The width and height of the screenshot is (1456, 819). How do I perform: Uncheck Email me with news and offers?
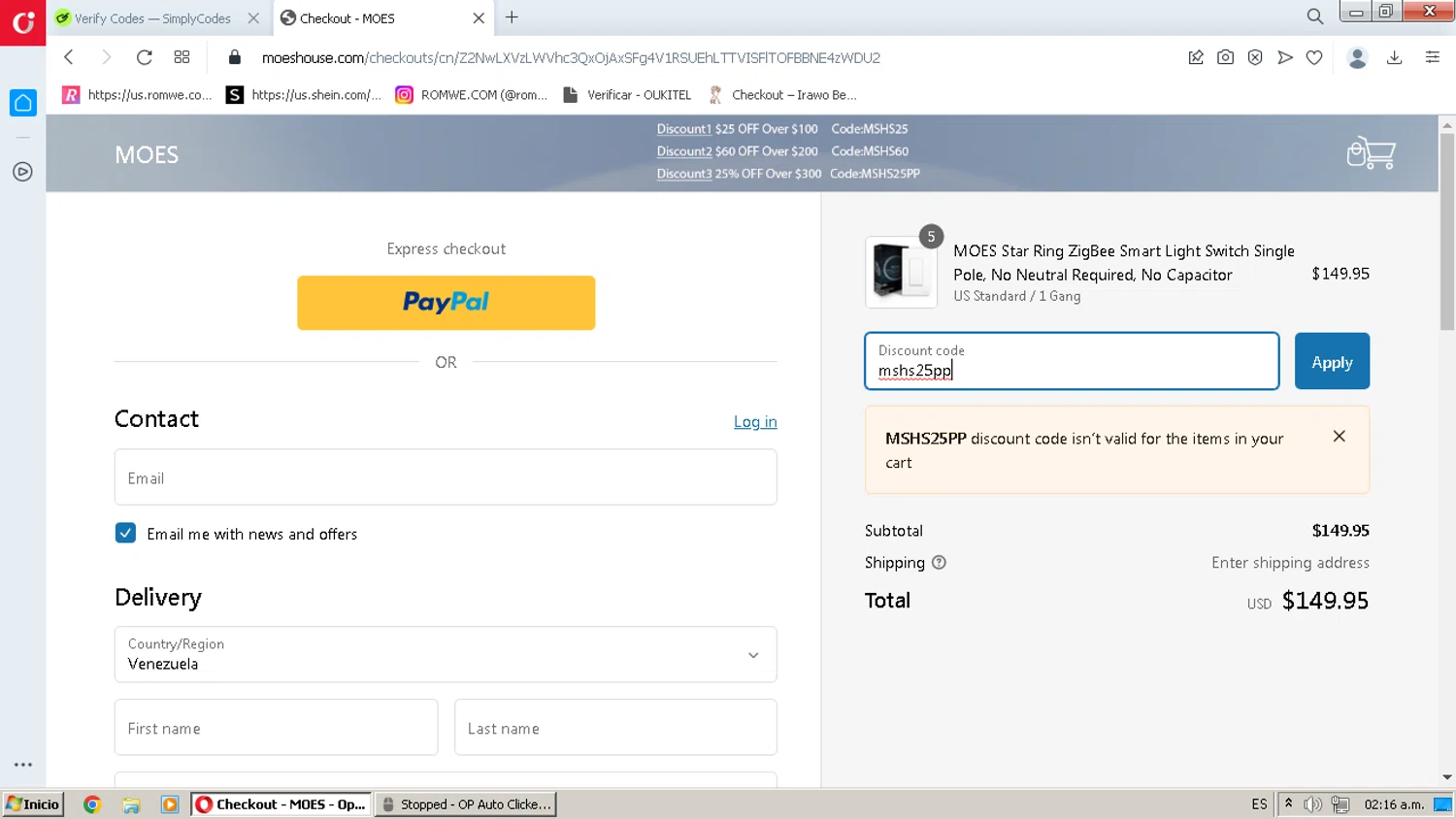[125, 533]
